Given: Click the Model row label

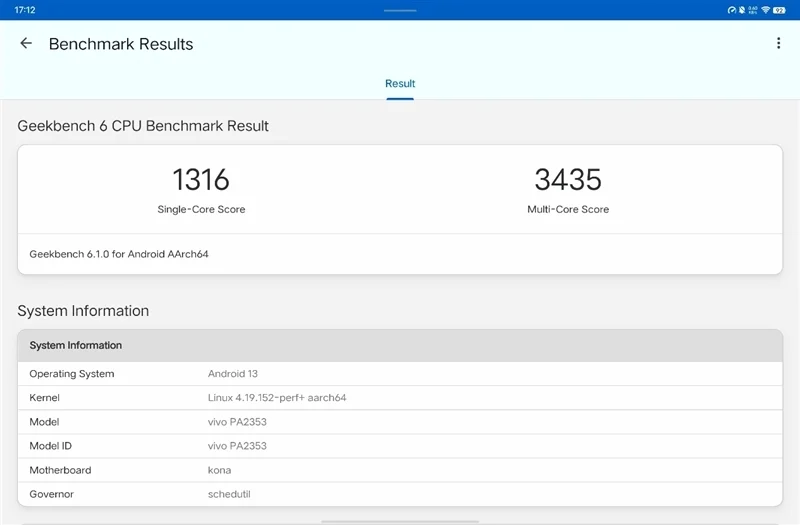Looking at the screenshot, I should pos(44,422).
